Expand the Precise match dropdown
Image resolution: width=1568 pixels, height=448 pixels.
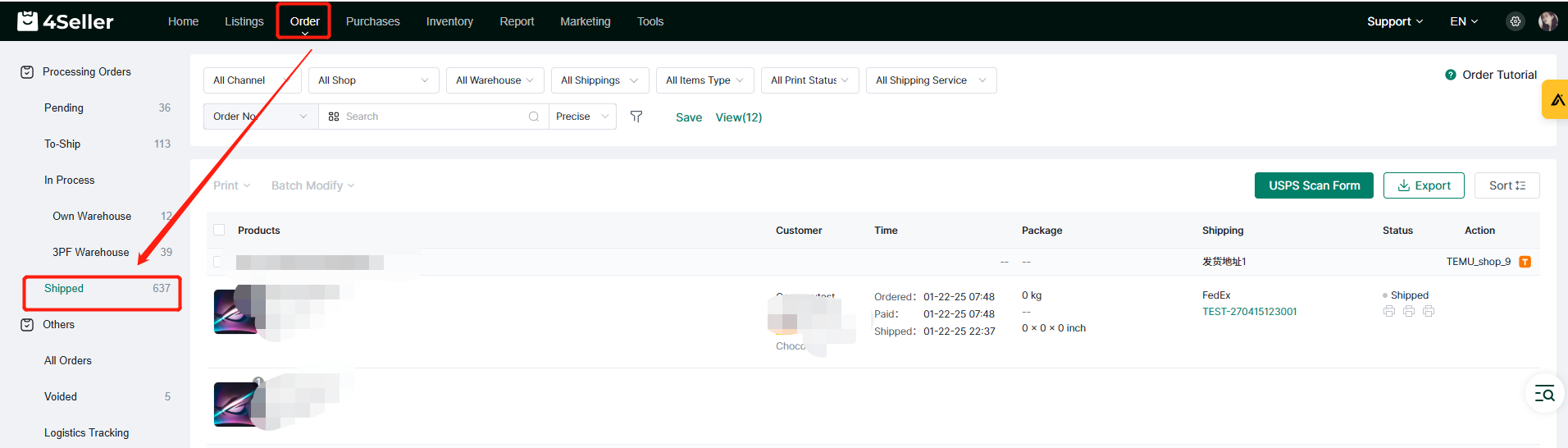coord(582,117)
